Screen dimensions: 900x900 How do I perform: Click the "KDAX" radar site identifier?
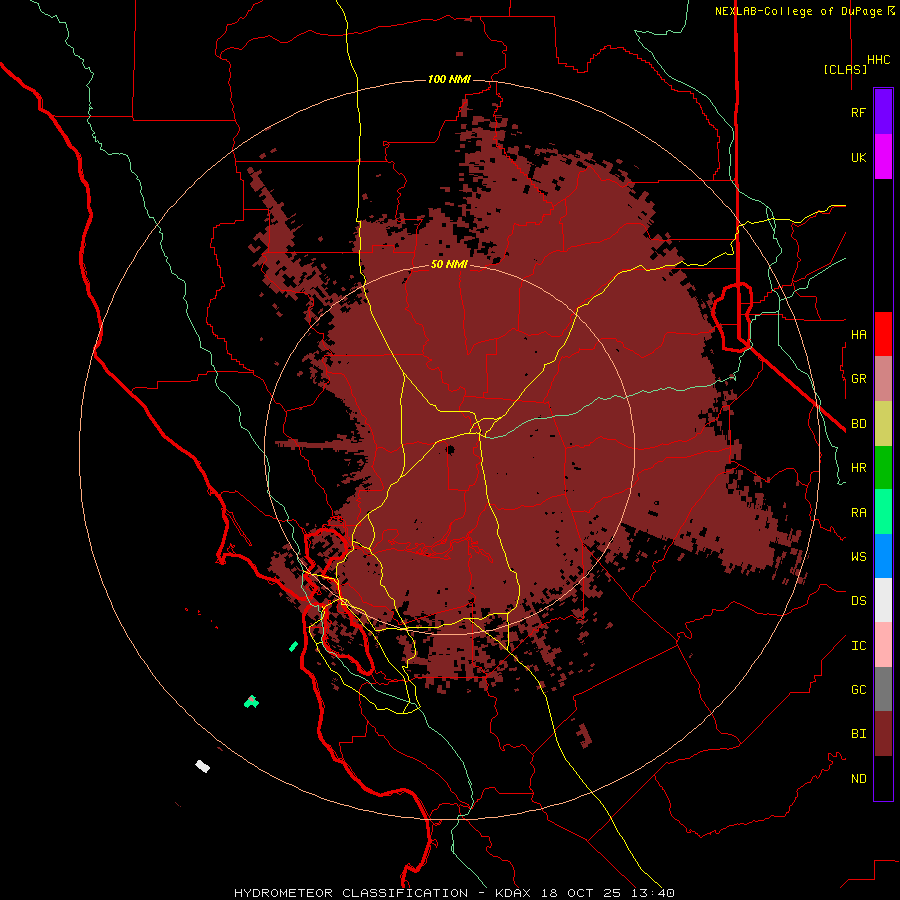click(513, 893)
